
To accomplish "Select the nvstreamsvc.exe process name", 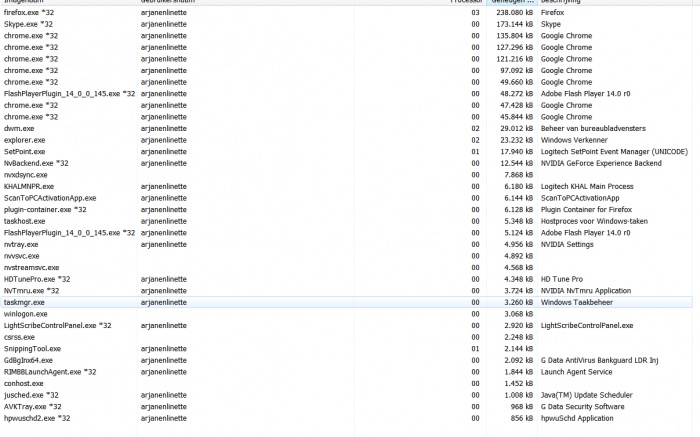I will coord(31,268).
